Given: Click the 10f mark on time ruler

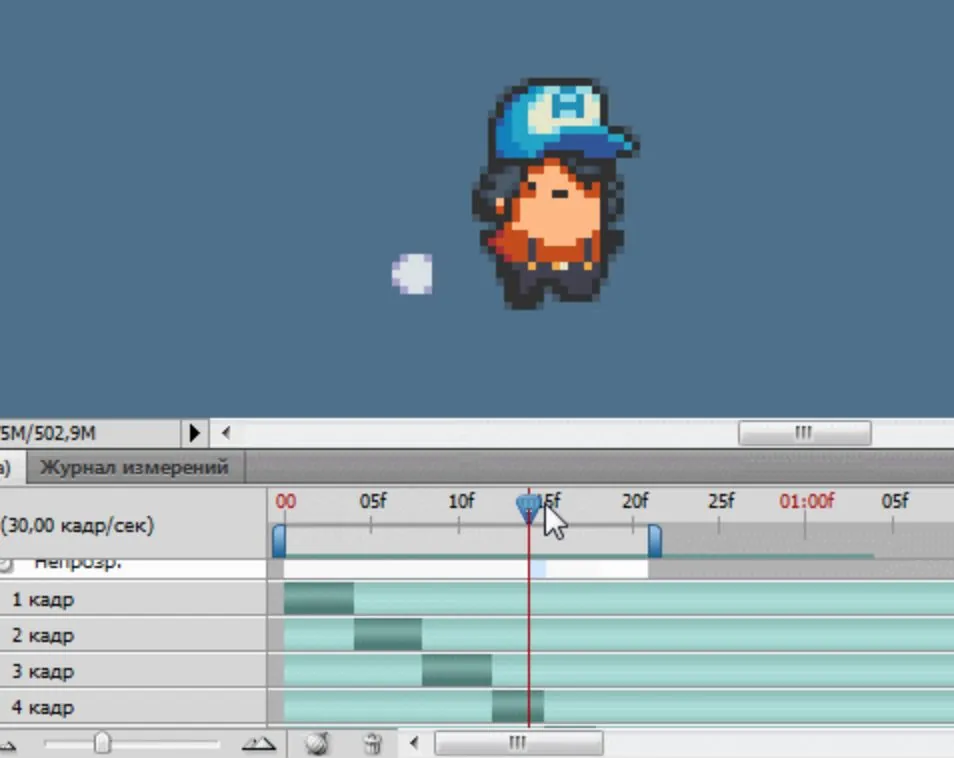Looking at the screenshot, I should 461,501.
